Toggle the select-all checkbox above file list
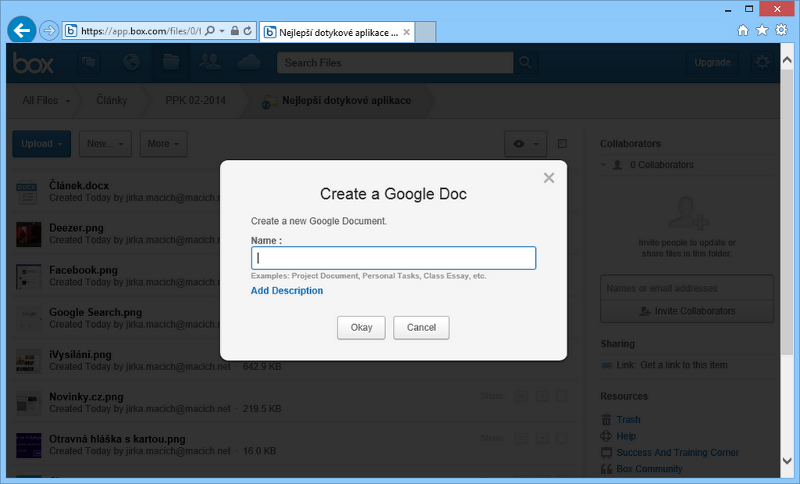This screenshot has height=484, width=800. coord(562,144)
